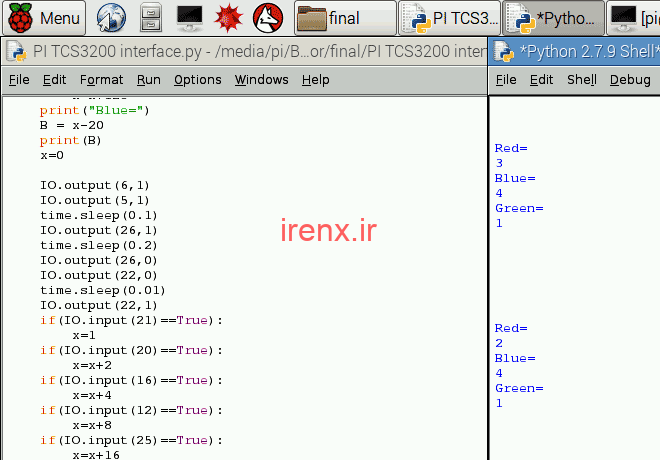Open the editor's Edit menu
The width and height of the screenshot is (660, 460).
point(54,80)
